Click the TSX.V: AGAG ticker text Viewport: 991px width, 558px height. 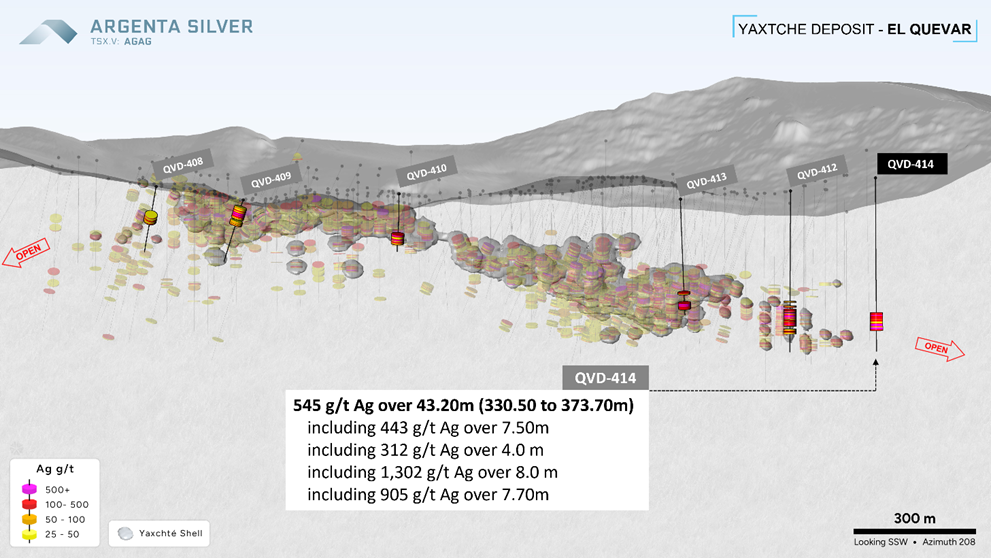point(121,41)
